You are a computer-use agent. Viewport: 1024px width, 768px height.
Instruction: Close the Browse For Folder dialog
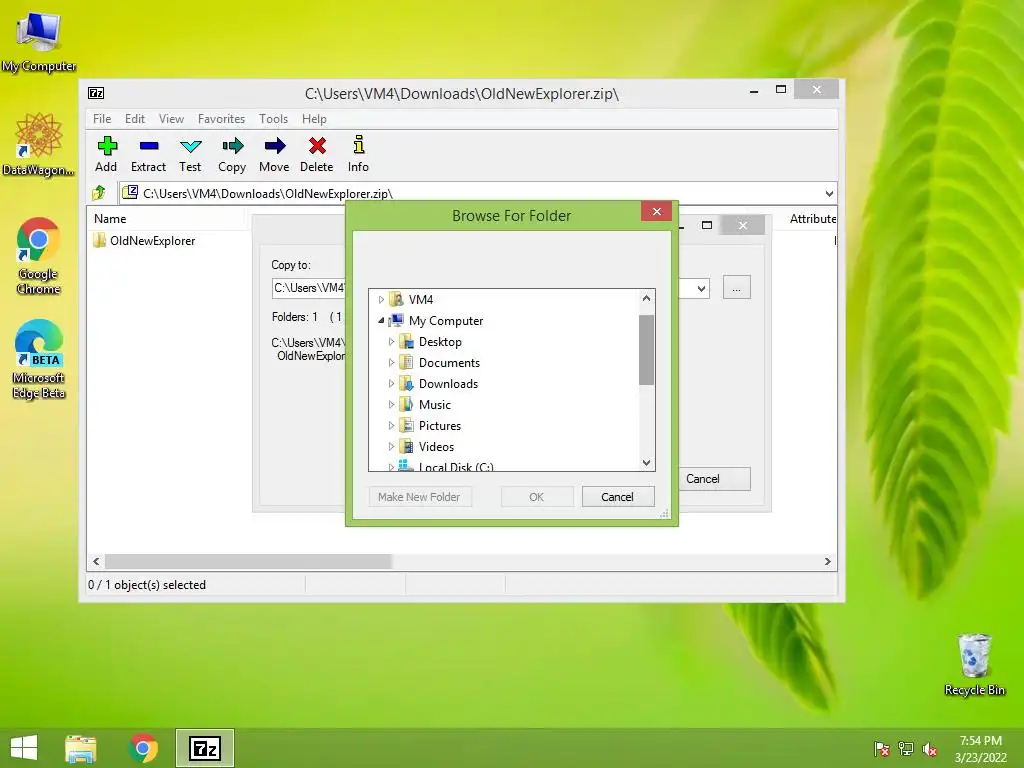click(657, 212)
